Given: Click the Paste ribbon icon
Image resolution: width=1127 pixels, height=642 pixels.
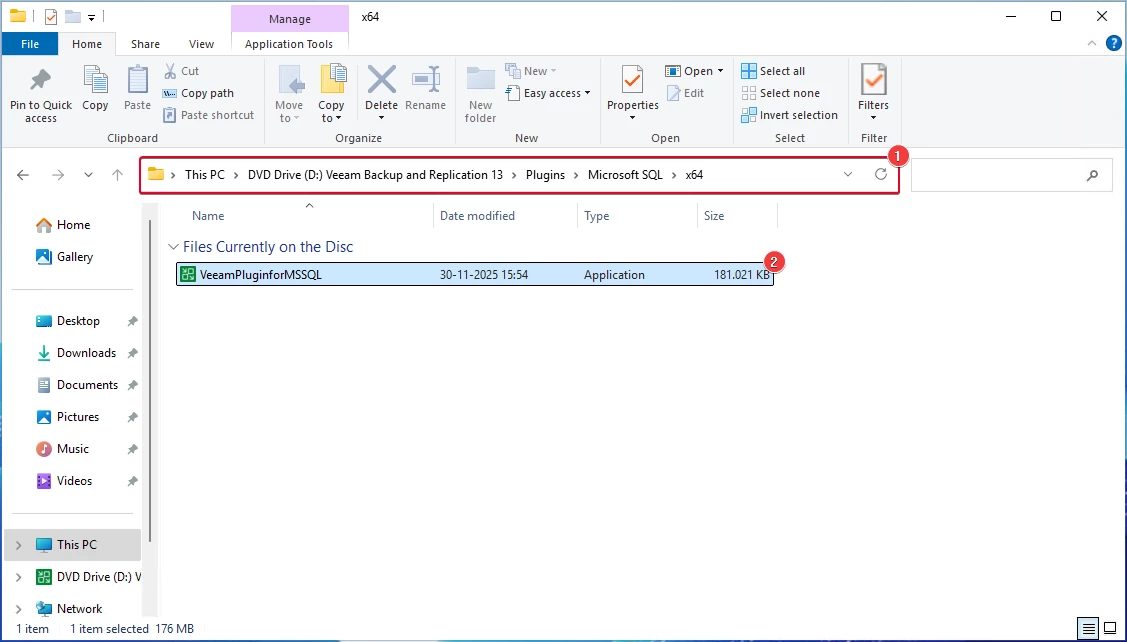Looking at the screenshot, I should click(x=137, y=81).
